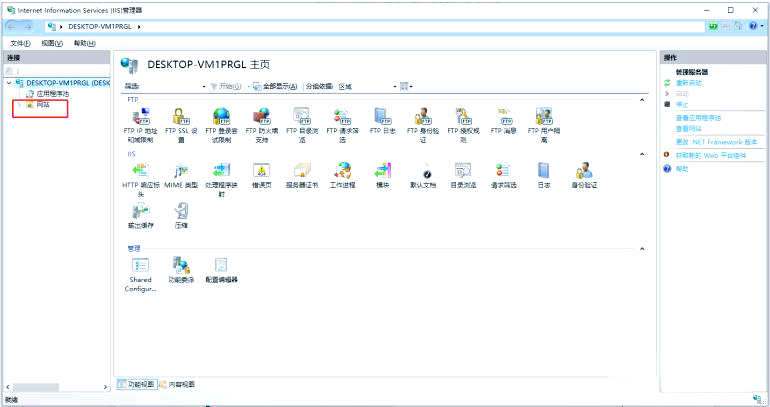This screenshot has width=770, height=407.
Task: Click 获取新的 Web 平台组件 link
Action: (x=711, y=155)
